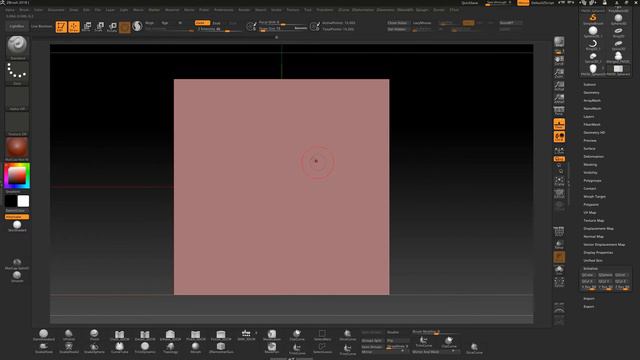
Task: Toggle Edit mode button
Action: pos(61,27)
